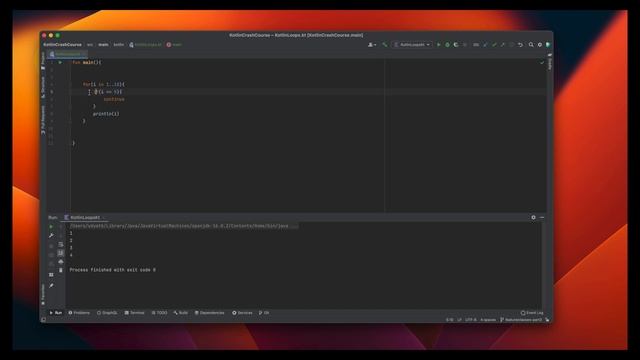Click the inspection checkmark at editor top right
640x360 pixels.
coord(542,63)
